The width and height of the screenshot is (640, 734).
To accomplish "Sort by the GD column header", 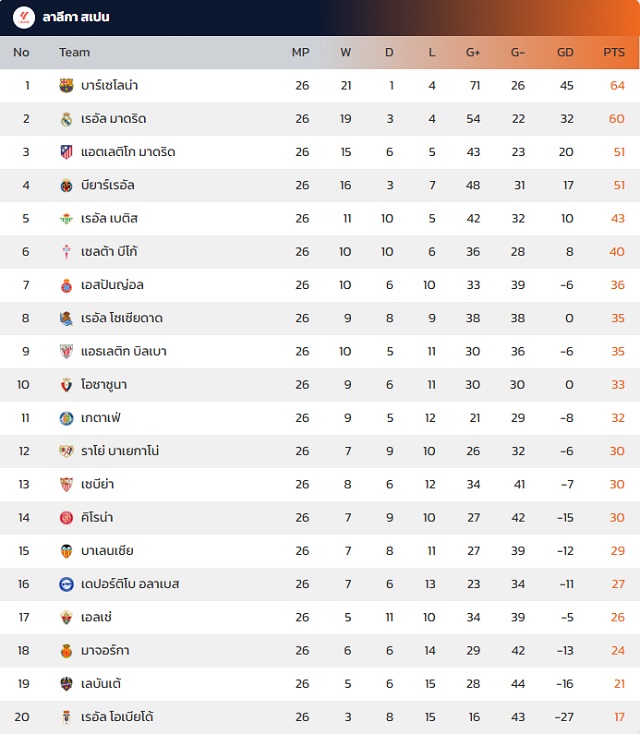I will pos(565,52).
